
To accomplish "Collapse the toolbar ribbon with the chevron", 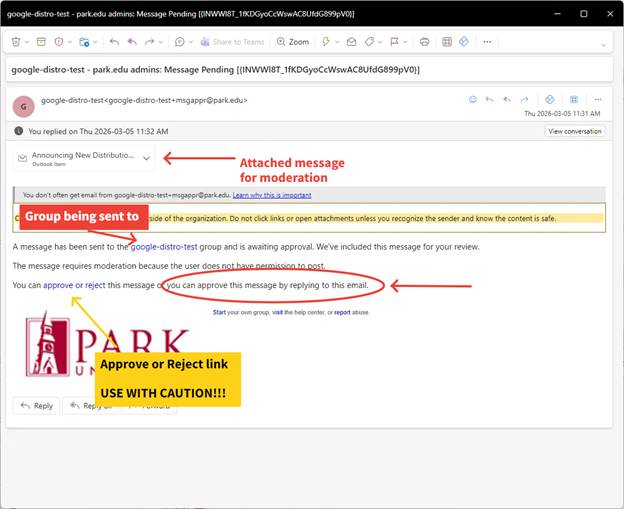I will point(604,45).
